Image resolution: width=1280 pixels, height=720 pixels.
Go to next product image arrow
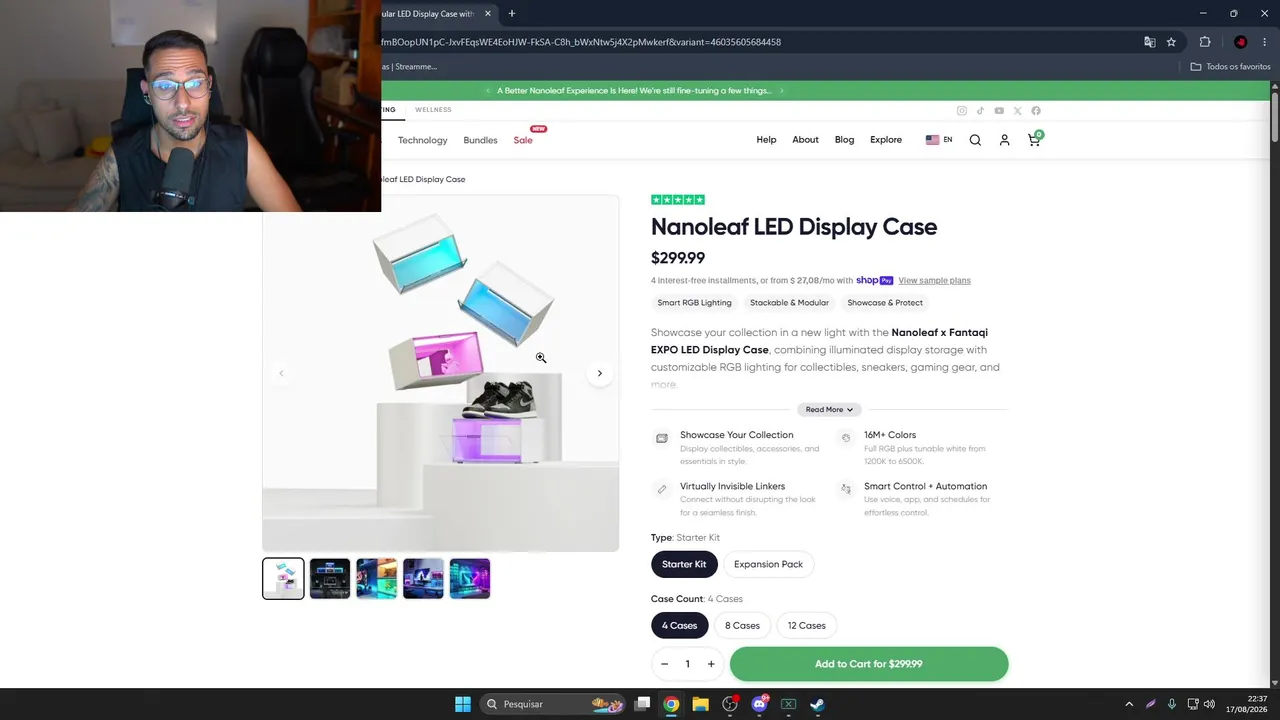(x=600, y=373)
